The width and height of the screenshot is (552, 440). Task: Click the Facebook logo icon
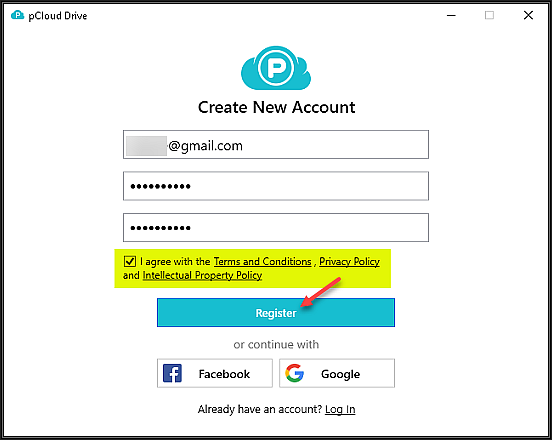click(172, 373)
